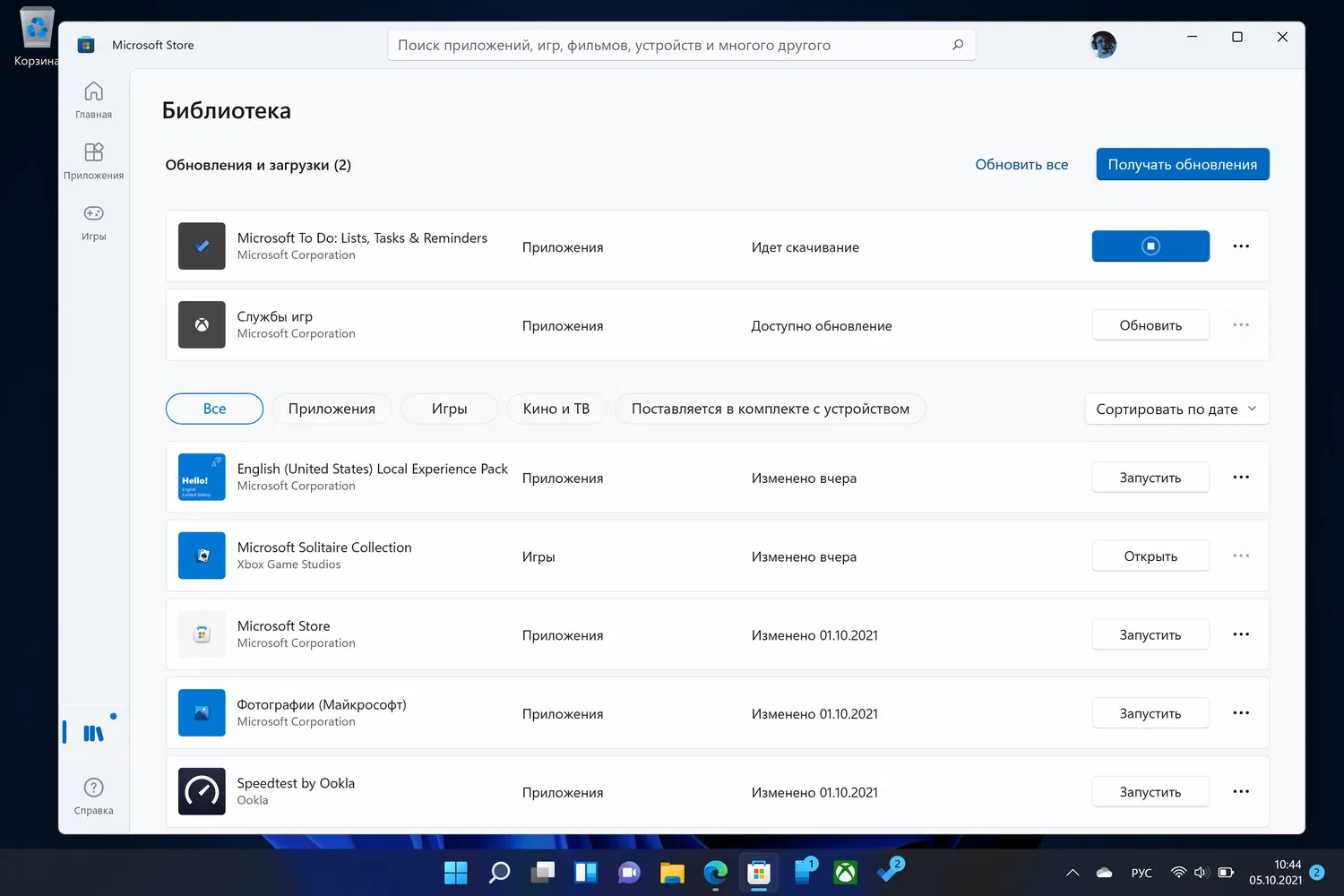This screenshot has width=1344, height=896.
Task: Click the Speedtest by Ookla app icon
Action: coord(202,791)
